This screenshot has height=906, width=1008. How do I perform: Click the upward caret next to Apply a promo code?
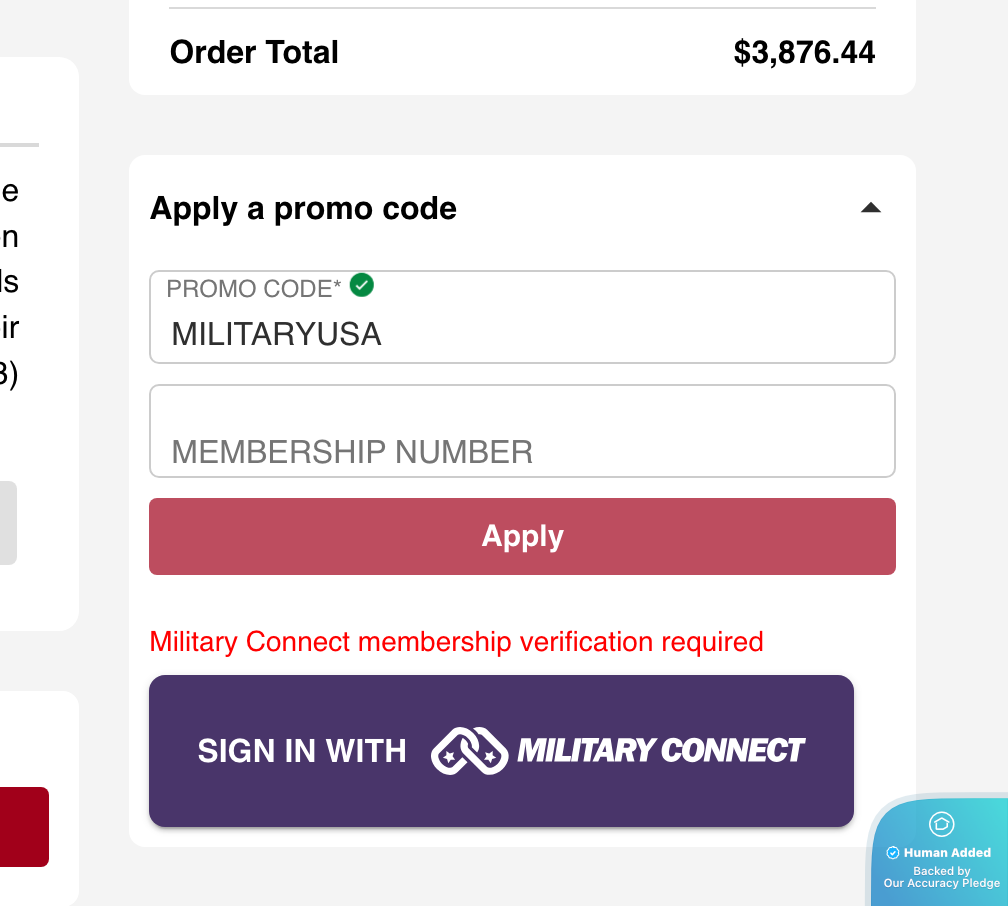click(871, 207)
